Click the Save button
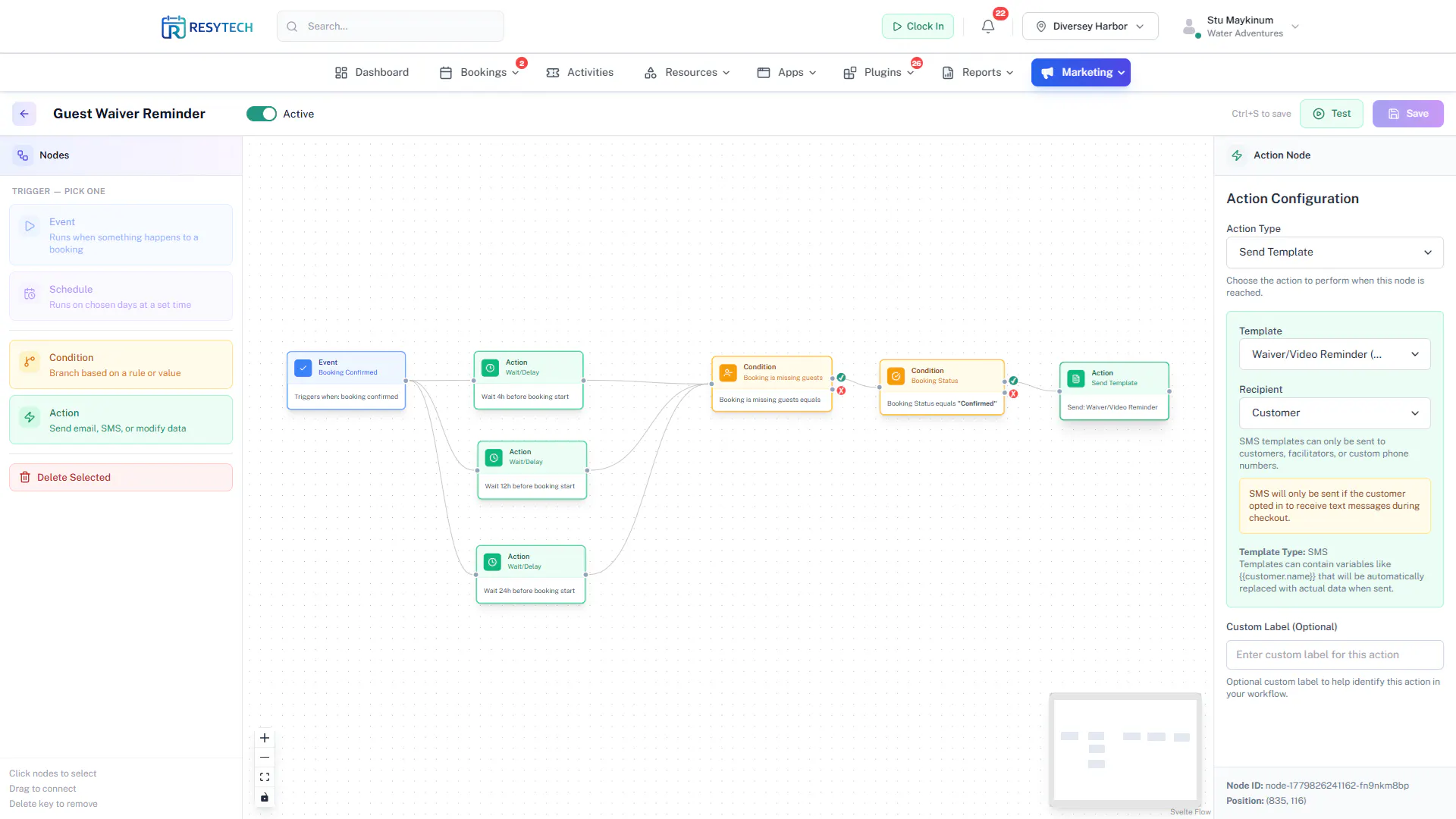The image size is (1456, 819). (1408, 114)
